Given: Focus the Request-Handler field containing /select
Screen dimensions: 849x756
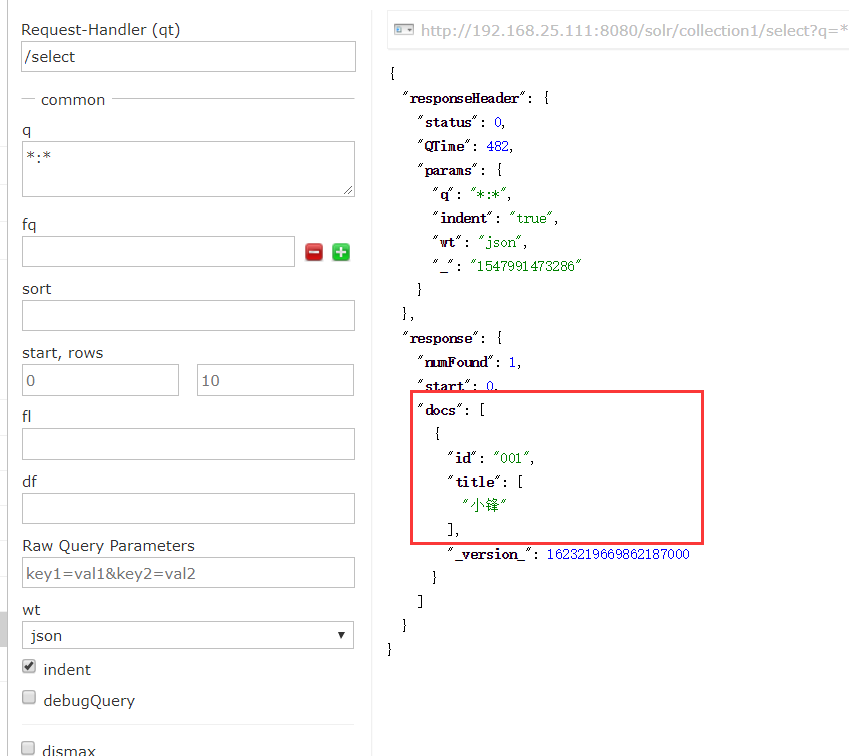Looking at the screenshot, I should (x=188, y=56).
